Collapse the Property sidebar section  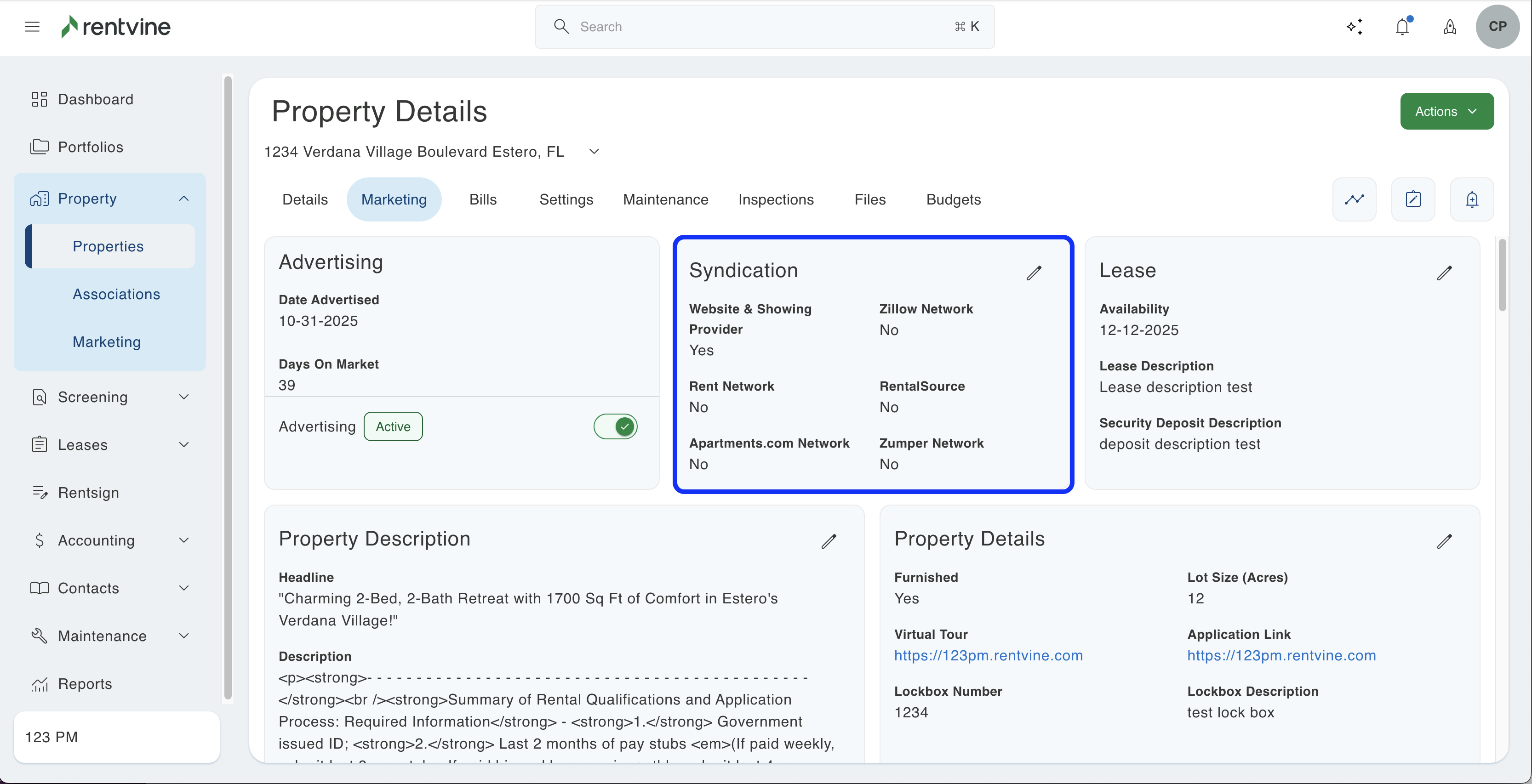tap(184, 199)
